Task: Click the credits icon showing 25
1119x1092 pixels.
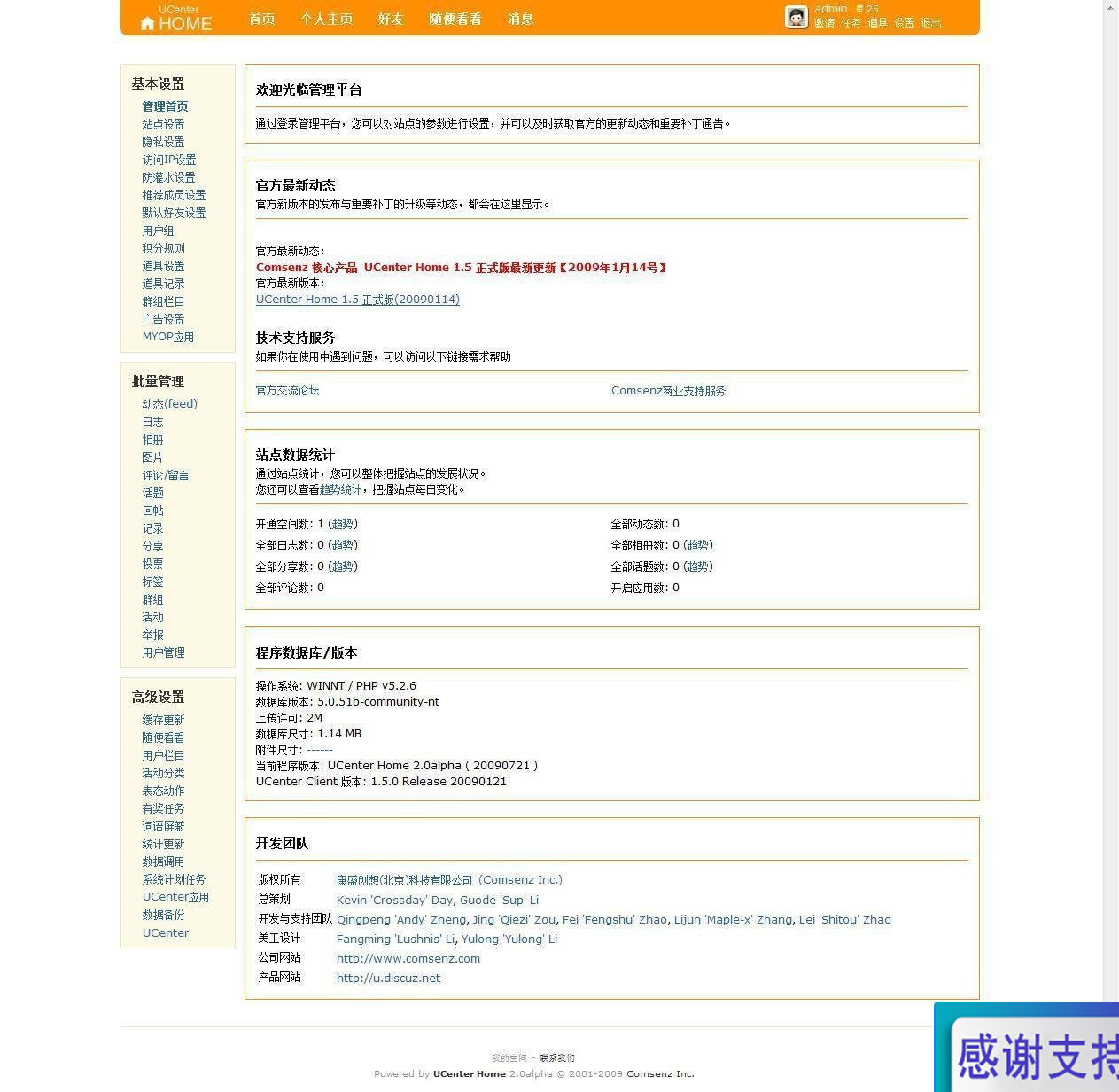Action: coord(859,8)
